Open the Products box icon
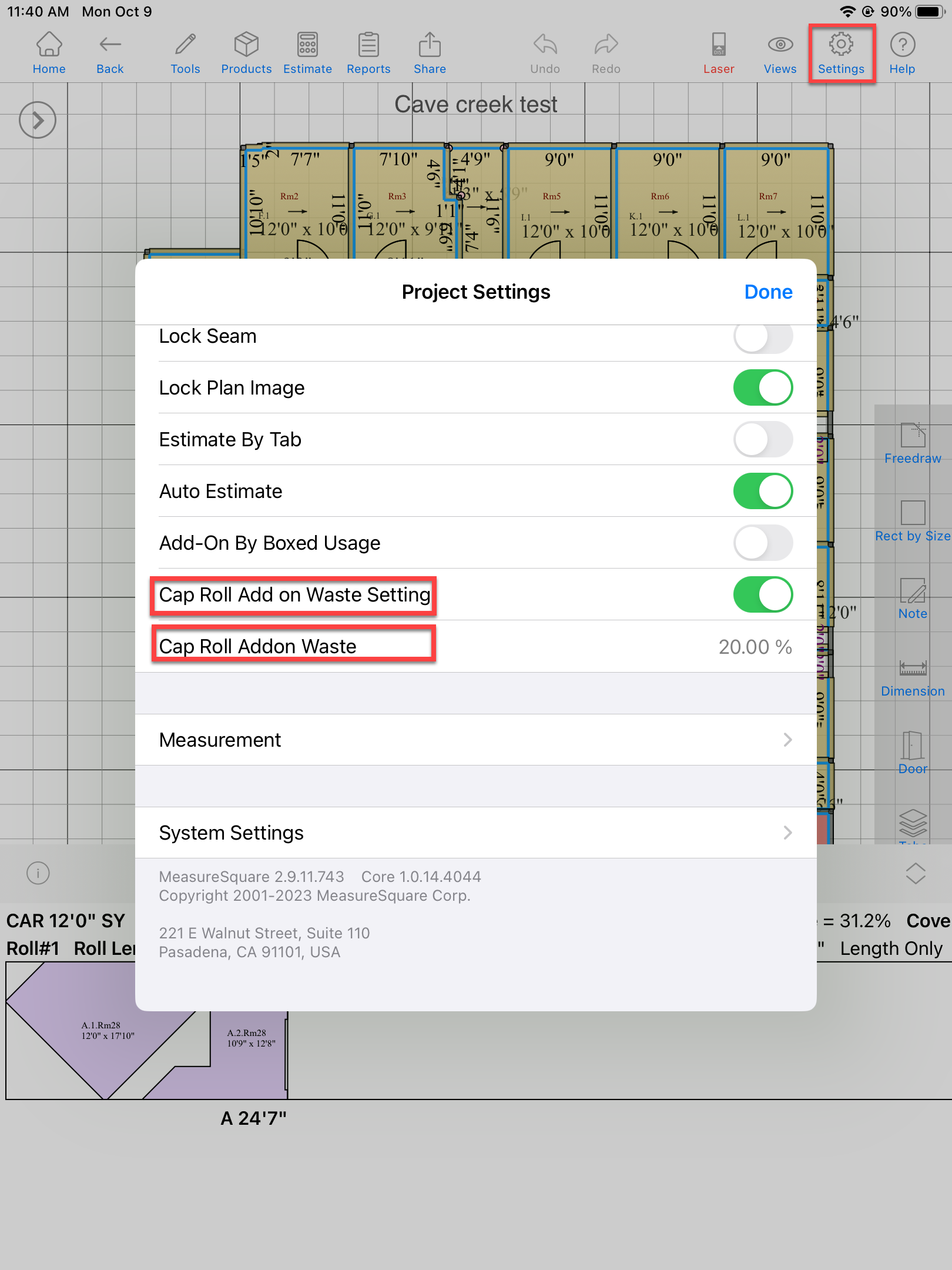 tap(246, 54)
